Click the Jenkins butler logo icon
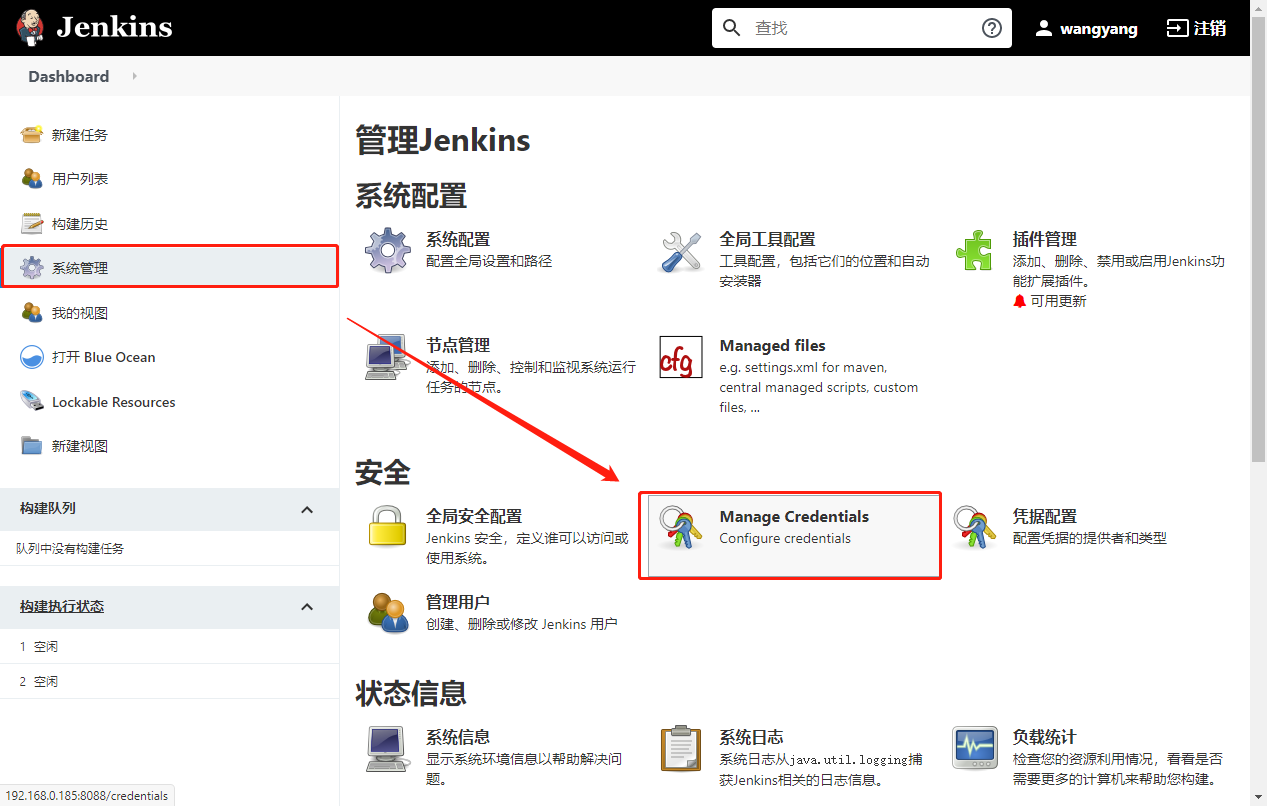The image size is (1267, 806). coord(31,27)
